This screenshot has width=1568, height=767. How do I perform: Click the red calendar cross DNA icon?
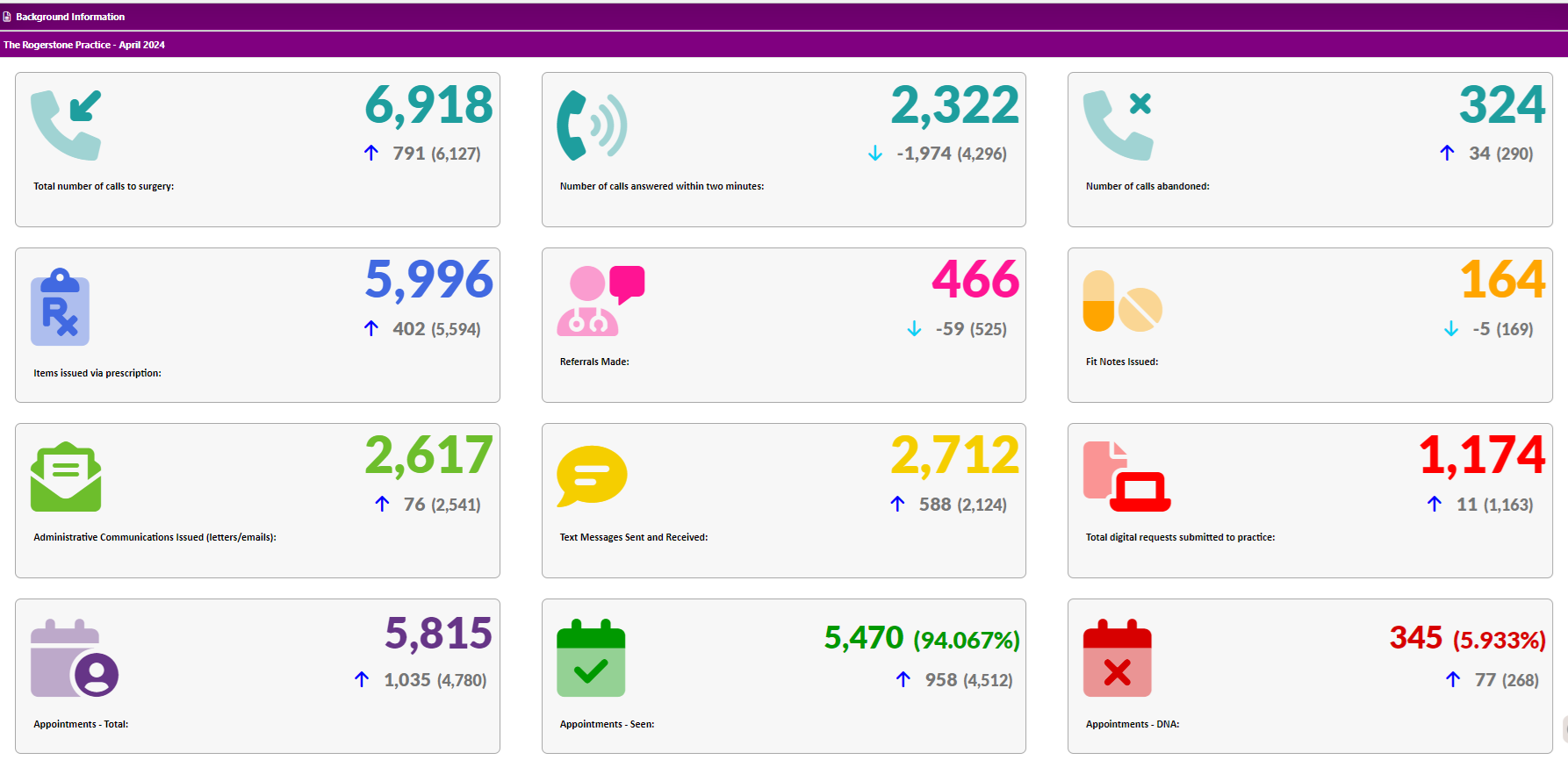click(1117, 658)
